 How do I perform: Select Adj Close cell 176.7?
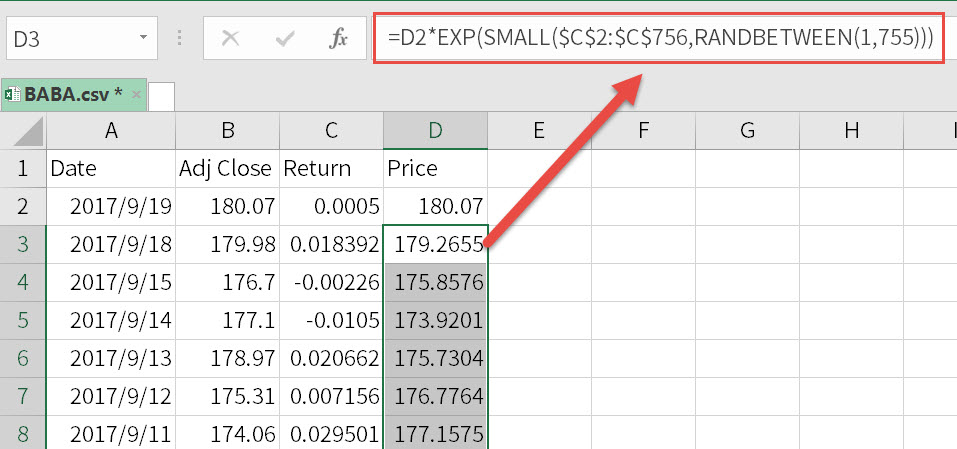228,282
